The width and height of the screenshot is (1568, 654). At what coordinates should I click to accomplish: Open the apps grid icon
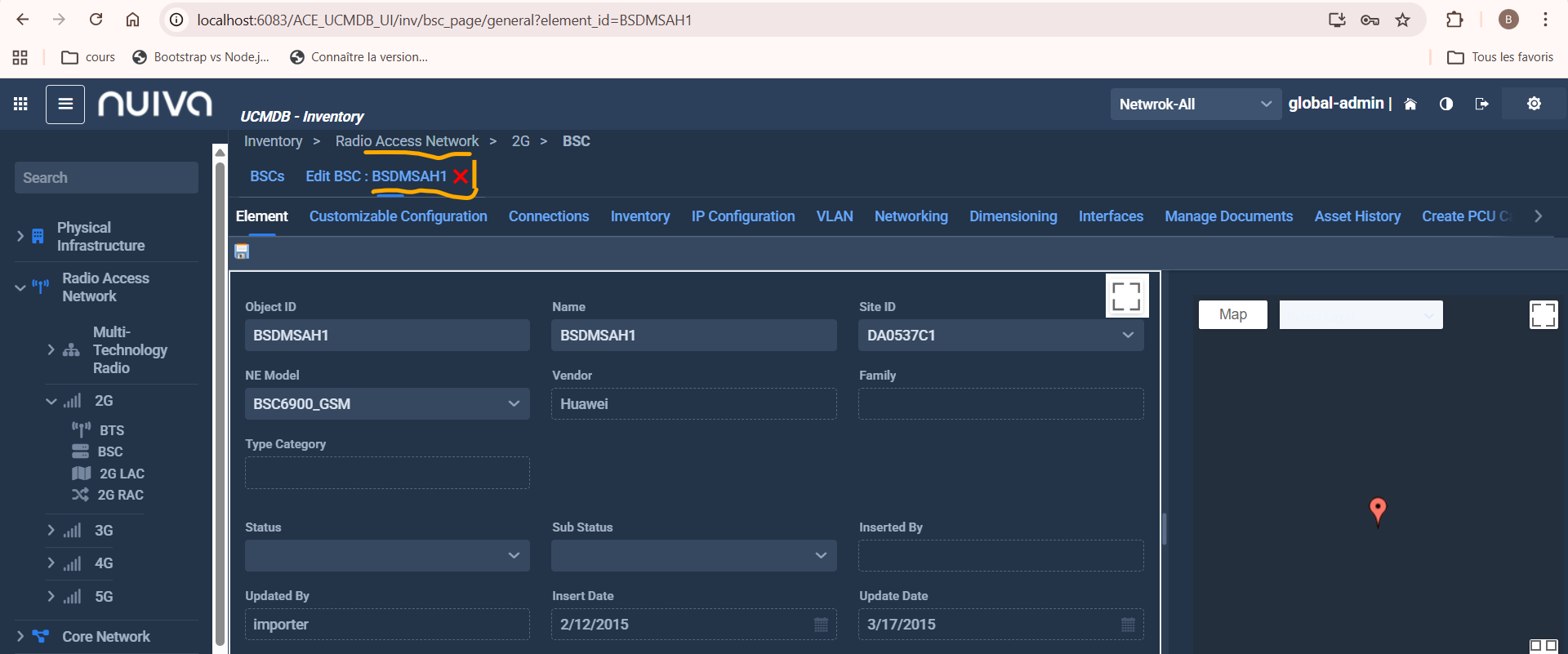(20, 104)
